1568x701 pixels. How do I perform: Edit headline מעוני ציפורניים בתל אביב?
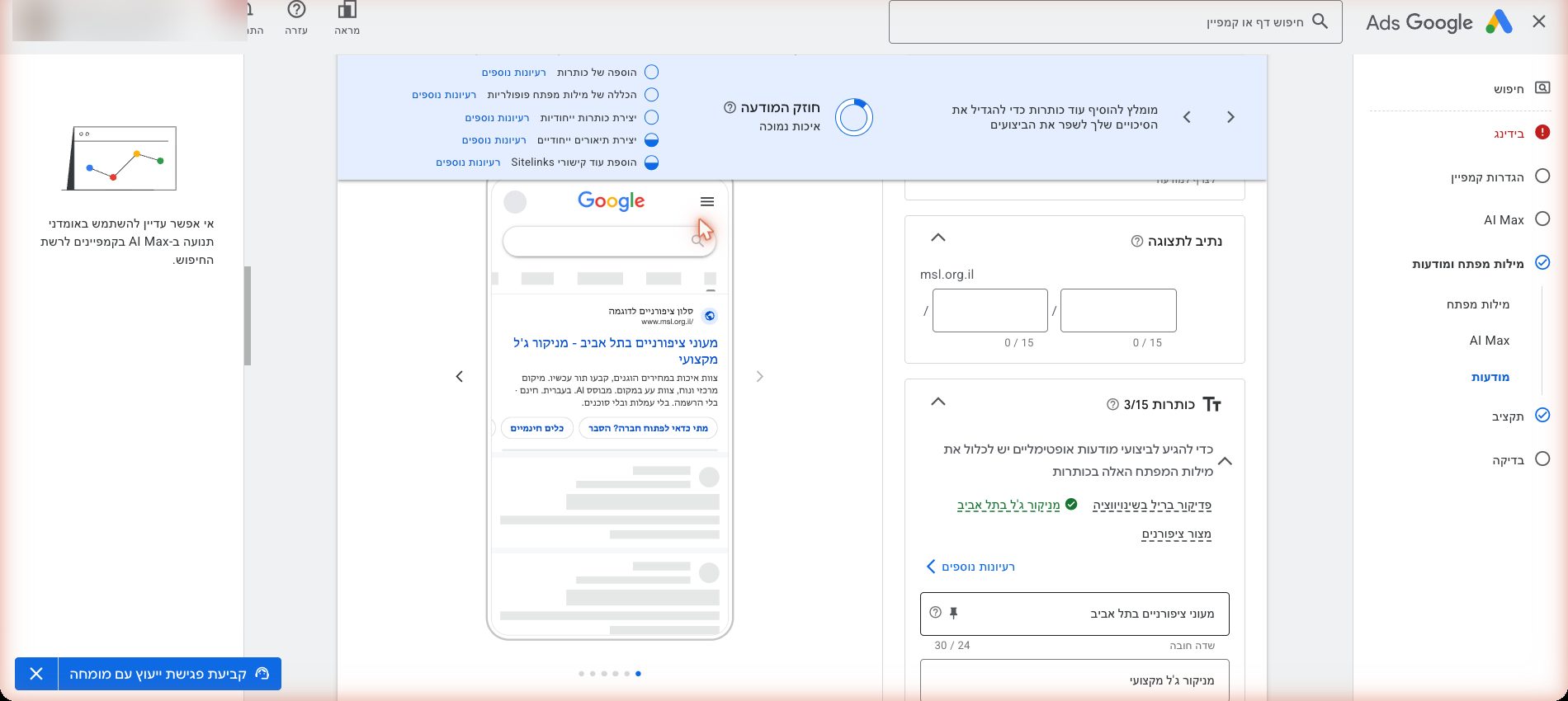1074,614
